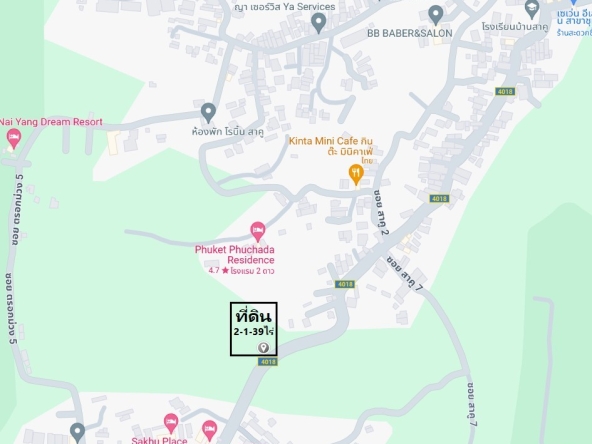Click the Nai Yang Dream Resort label

point(51,122)
